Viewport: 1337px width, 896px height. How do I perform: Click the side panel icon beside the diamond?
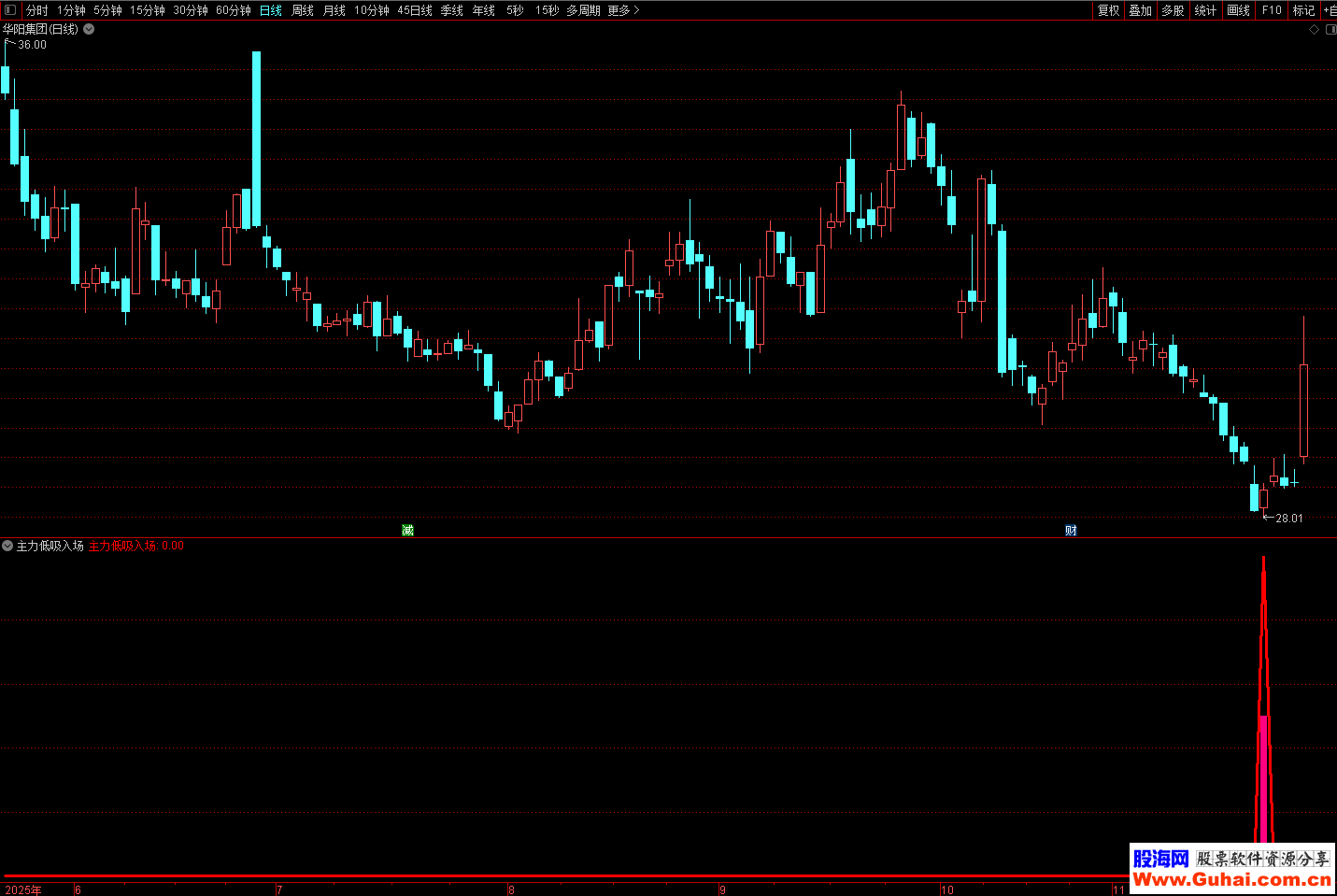click(1330, 30)
